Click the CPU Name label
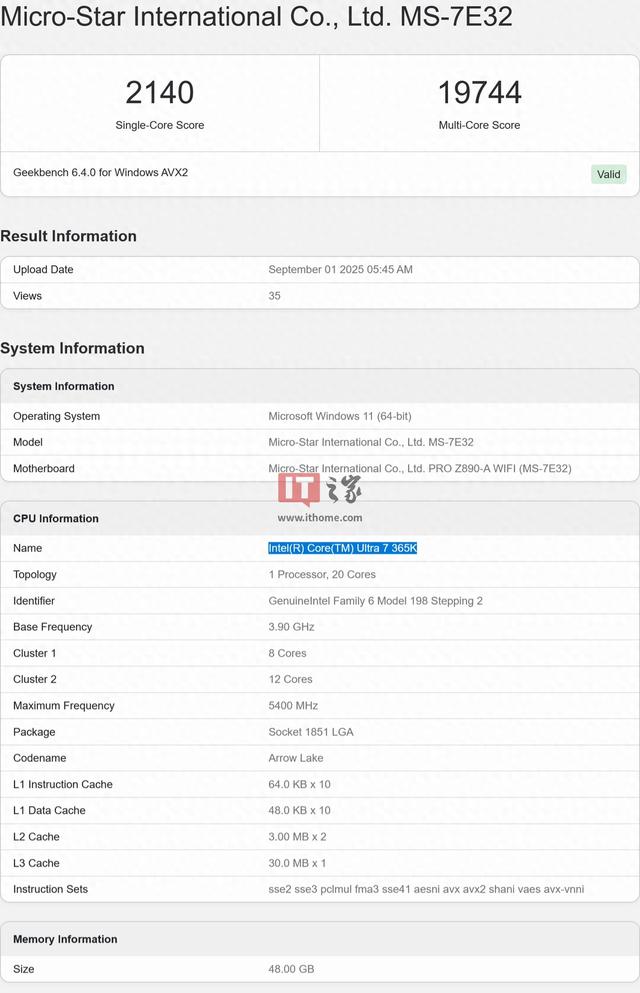 coord(27,548)
